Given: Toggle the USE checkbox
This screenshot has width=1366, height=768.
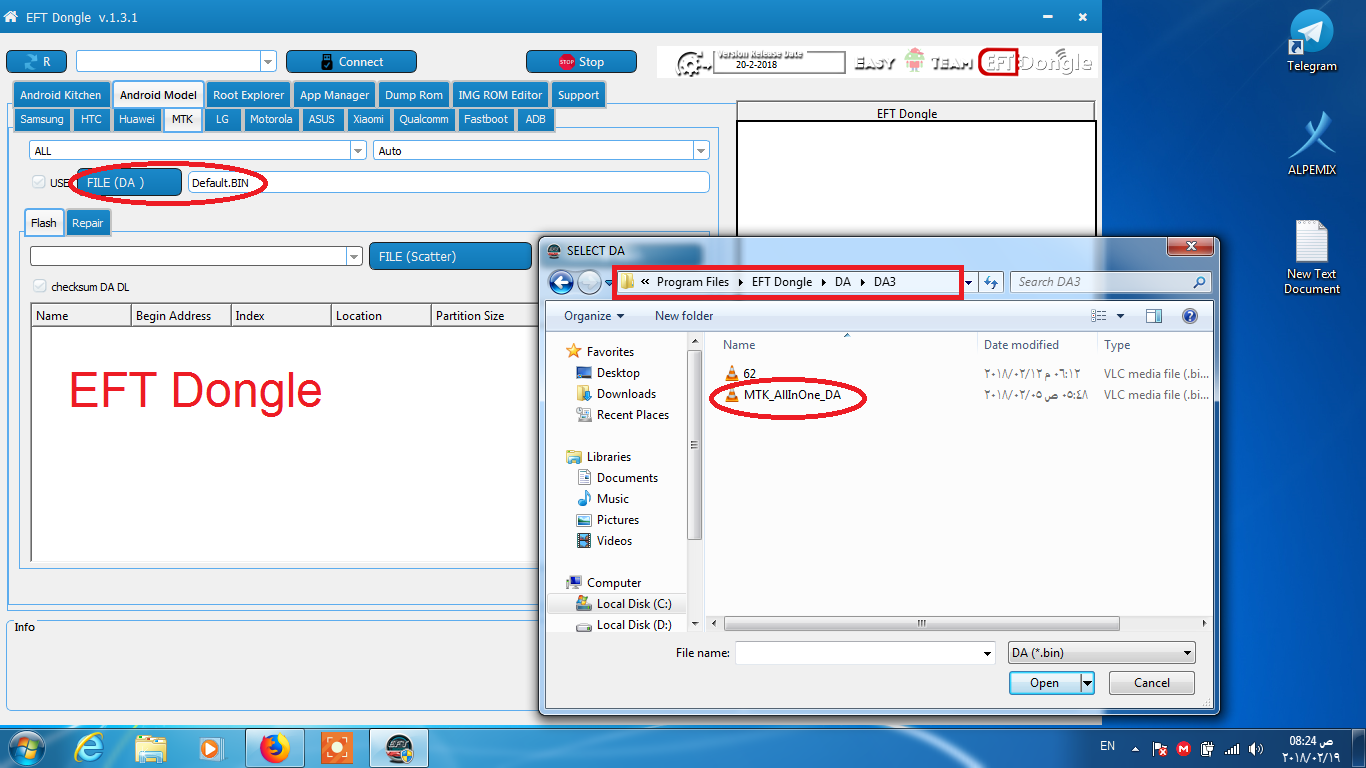Looking at the screenshot, I should 39,183.
